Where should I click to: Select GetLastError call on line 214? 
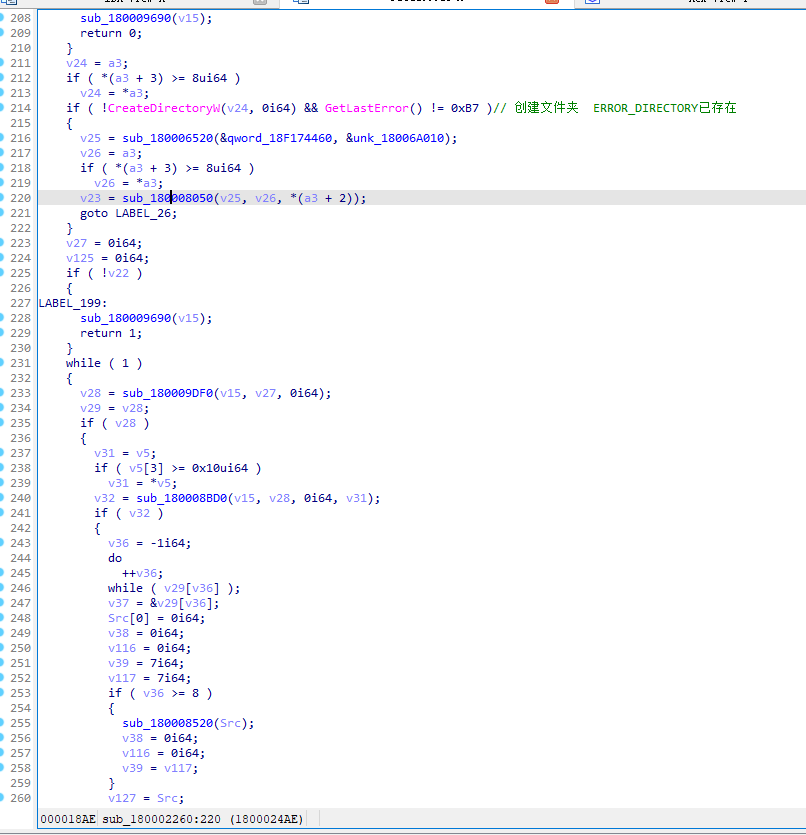tap(367, 108)
